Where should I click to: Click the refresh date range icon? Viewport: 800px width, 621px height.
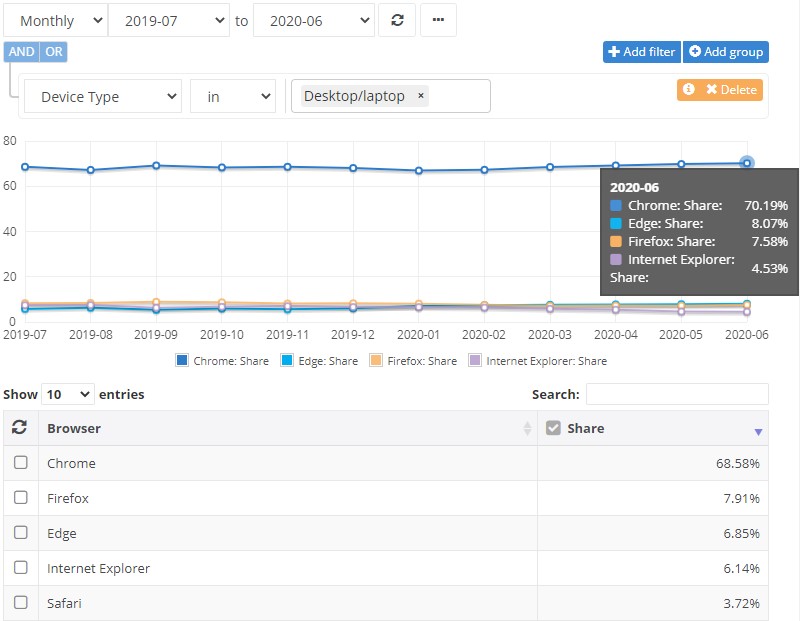tap(397, 20)
